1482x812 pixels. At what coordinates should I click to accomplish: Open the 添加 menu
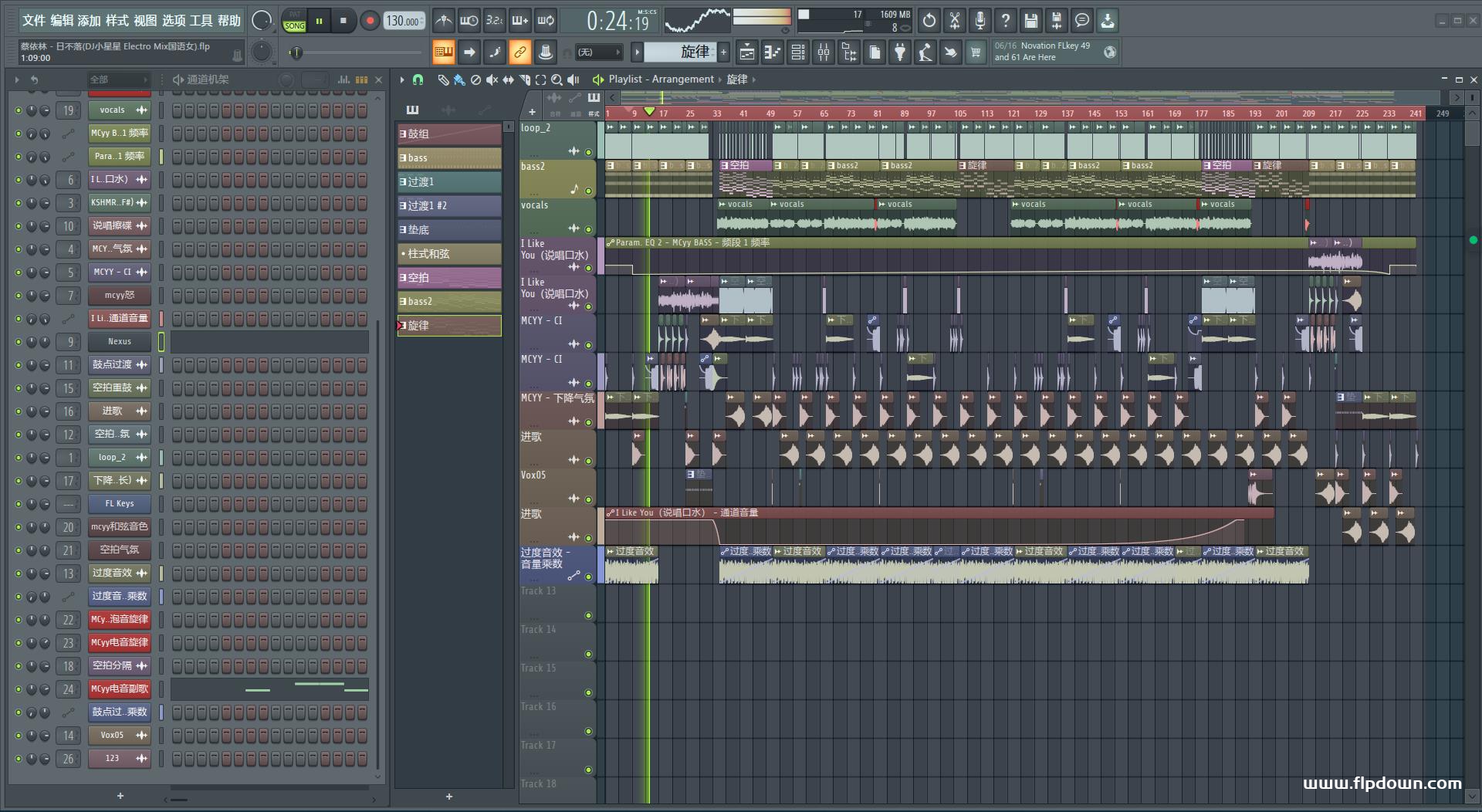click(90, 21)
